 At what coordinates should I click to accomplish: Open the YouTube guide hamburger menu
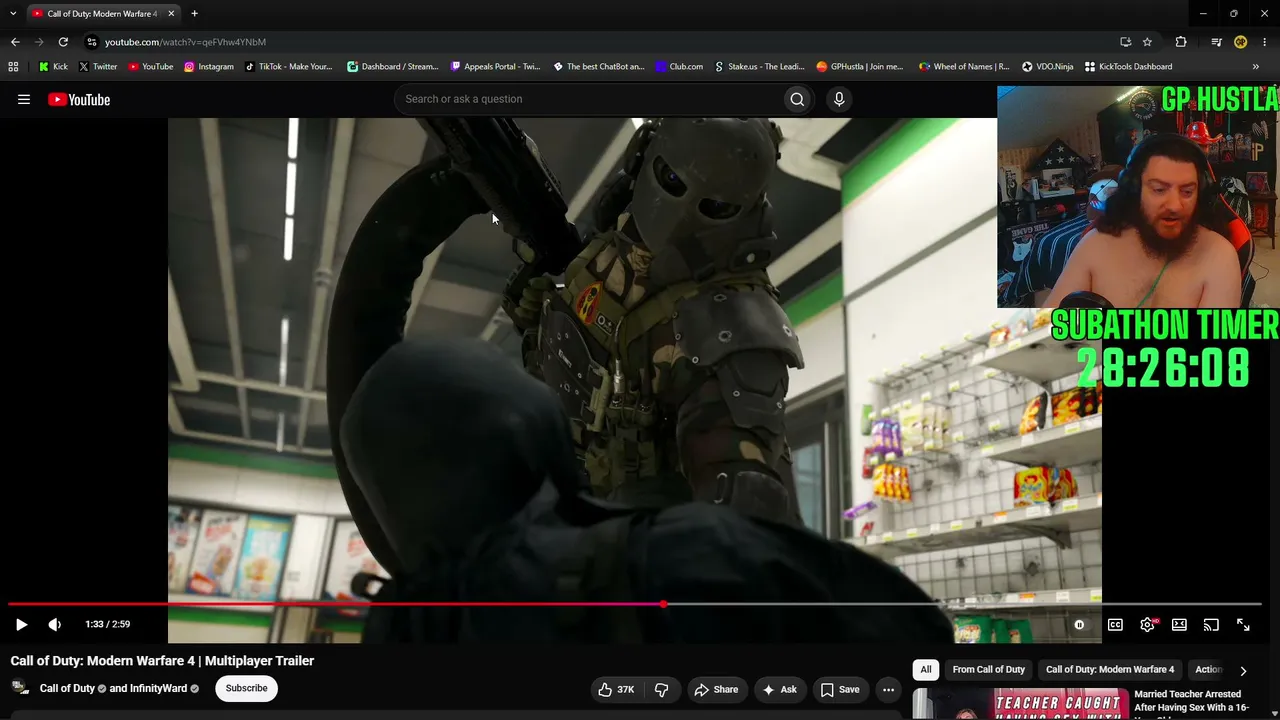point(24,99)
